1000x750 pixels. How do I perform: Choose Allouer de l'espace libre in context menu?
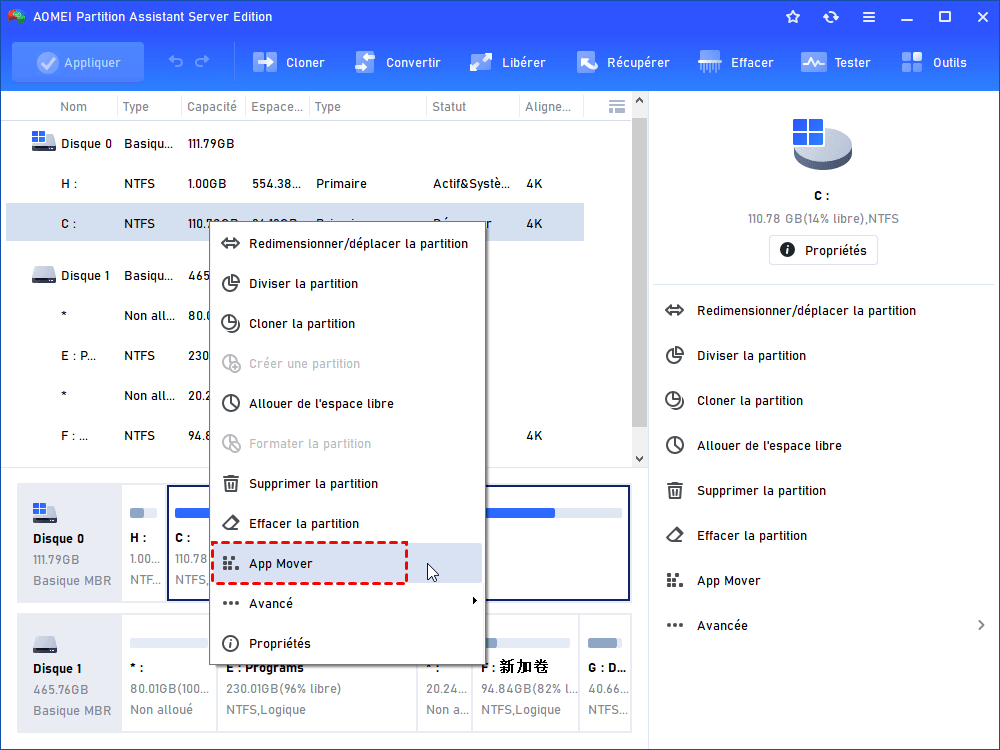pyautogui.click(x=348, y=404)
